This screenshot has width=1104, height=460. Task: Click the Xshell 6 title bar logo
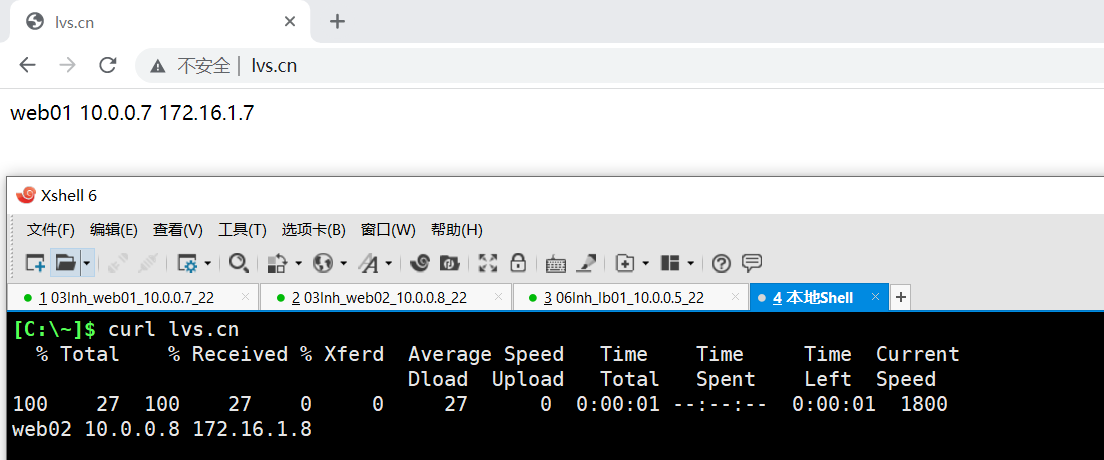click(x=25, y=195)
